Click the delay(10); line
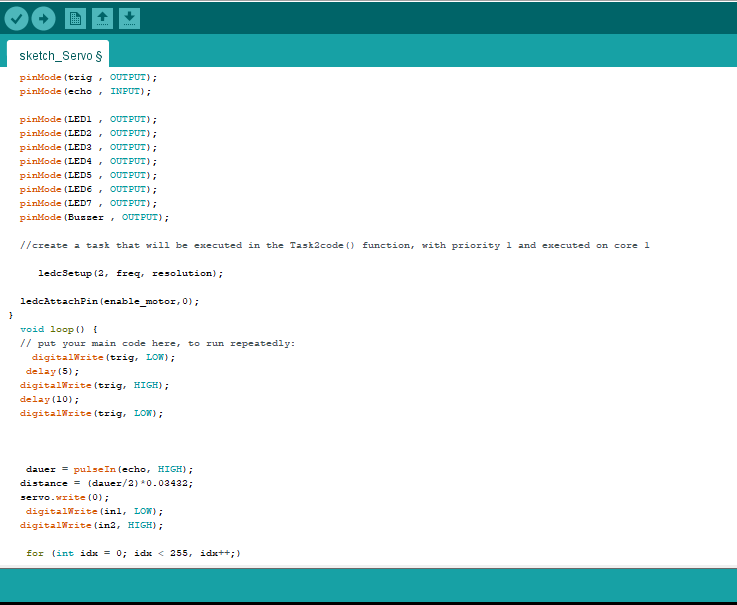The height and width of the screenshot is (605, 737). coord(49,399)
